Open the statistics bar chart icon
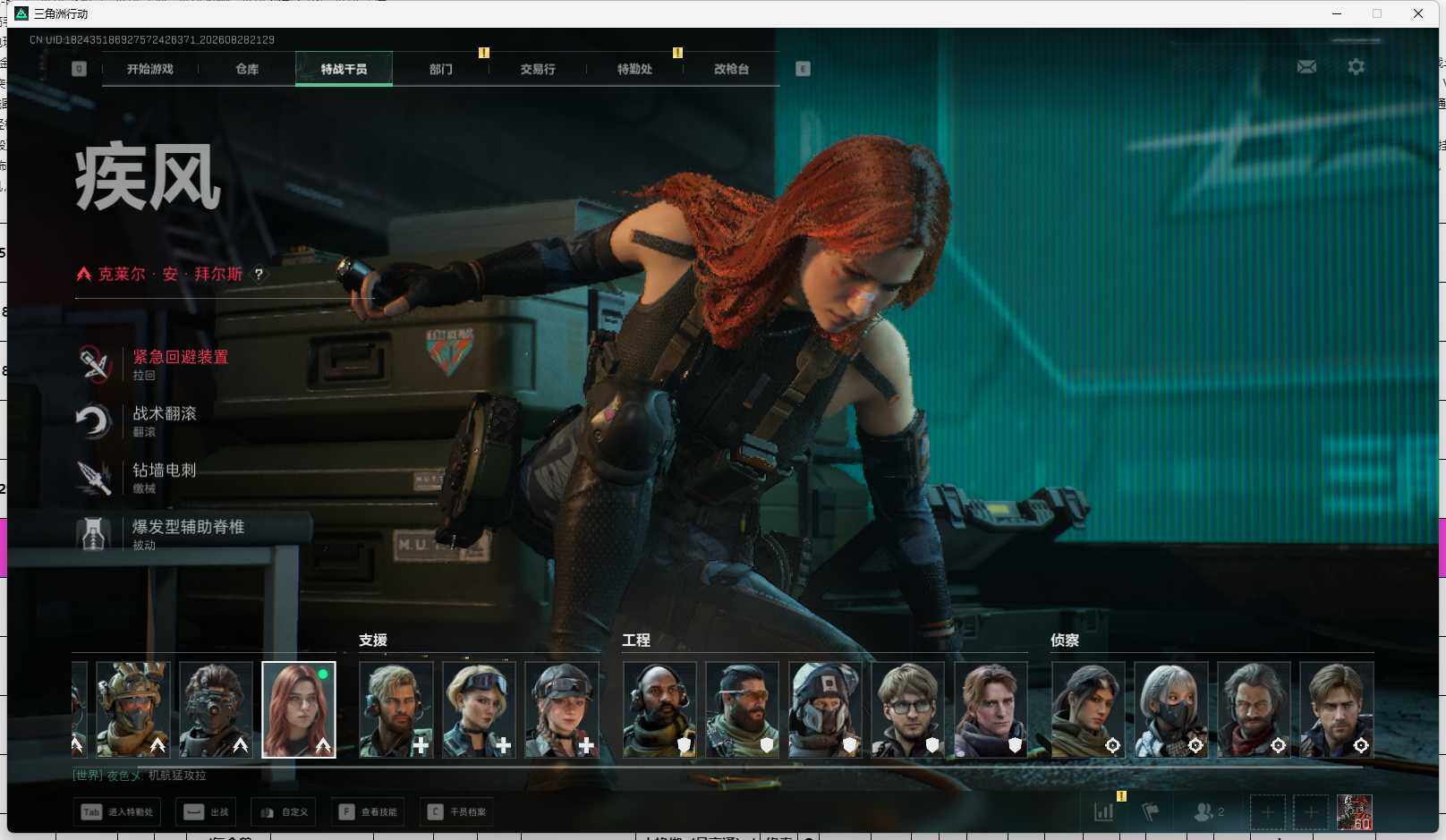 1104,812
